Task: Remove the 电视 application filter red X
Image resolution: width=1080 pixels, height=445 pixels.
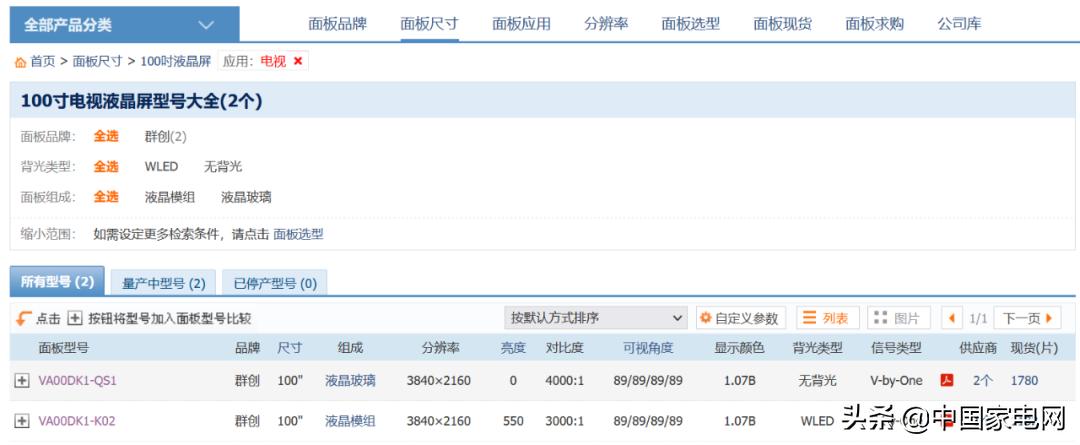Action: point(298,61)
